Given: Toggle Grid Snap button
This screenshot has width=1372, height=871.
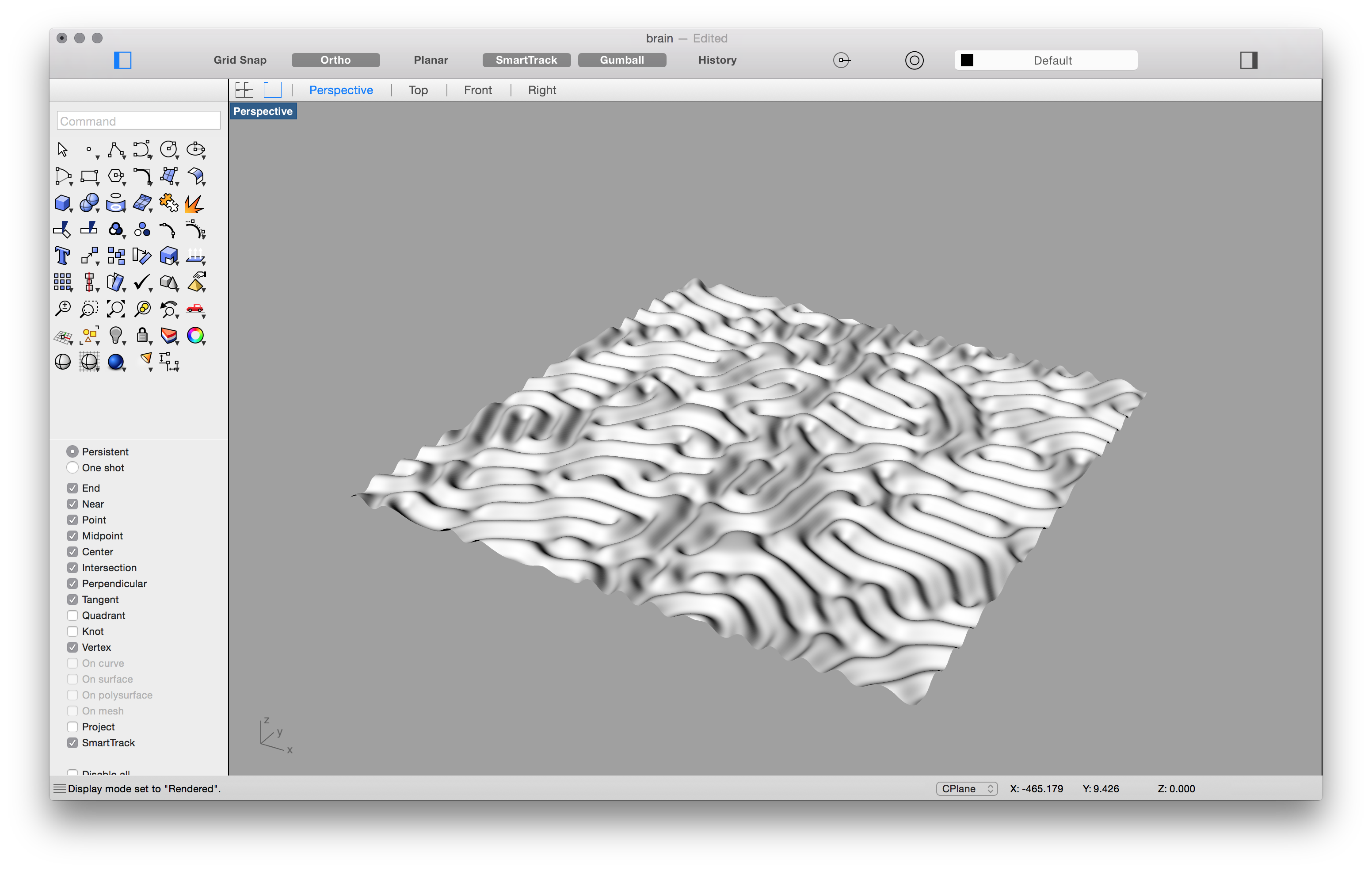Looking at the screenshot, I should tap(240, 60).
